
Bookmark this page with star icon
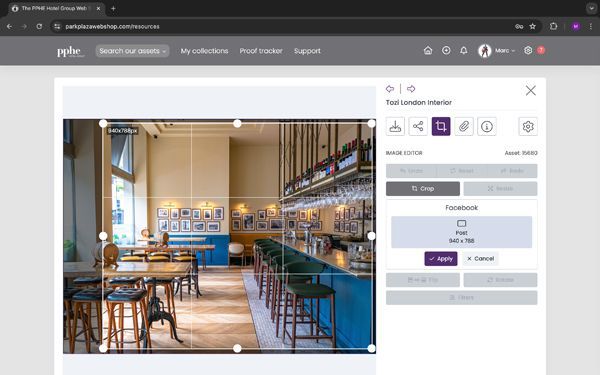click(x=532, y=26)
